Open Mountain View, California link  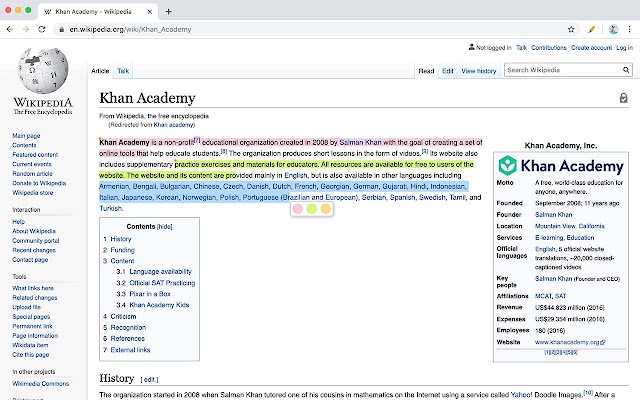pyautogui.click(x=570, y=226)
